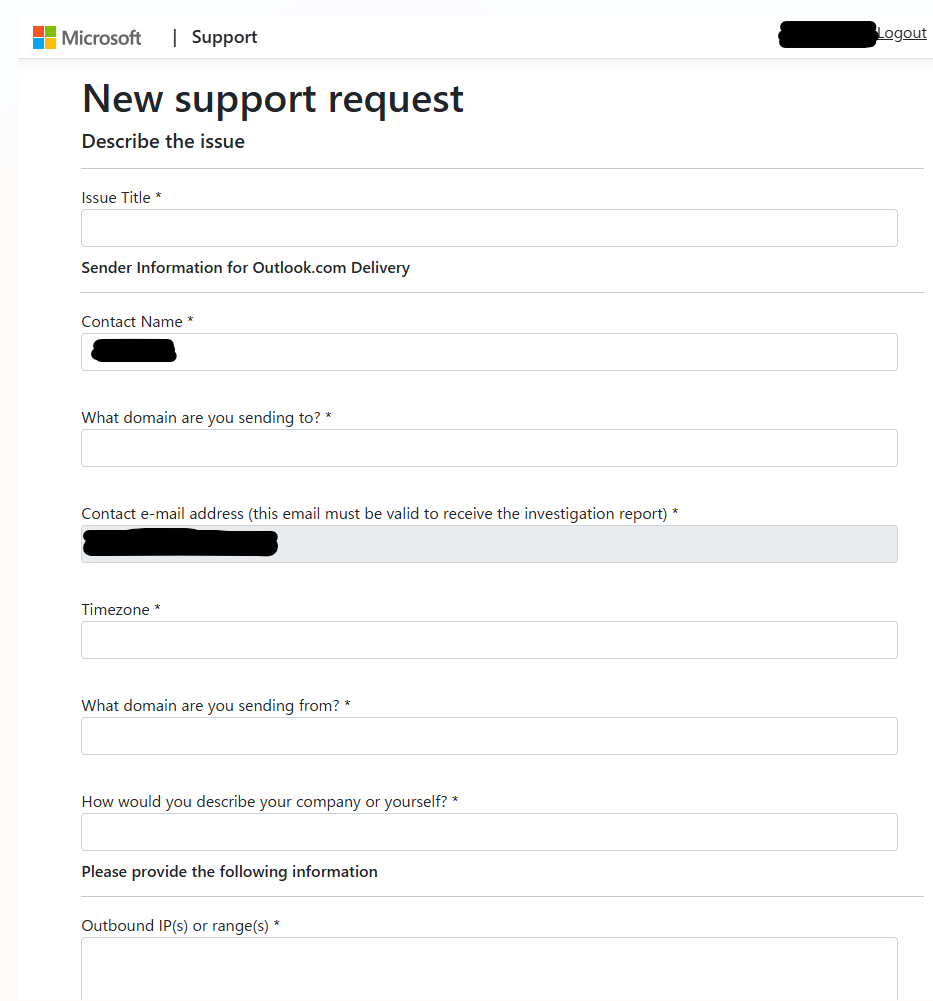Click the Contact e-mail address field
Viewport: 933px width, 1001px height.
click(489, 544)
